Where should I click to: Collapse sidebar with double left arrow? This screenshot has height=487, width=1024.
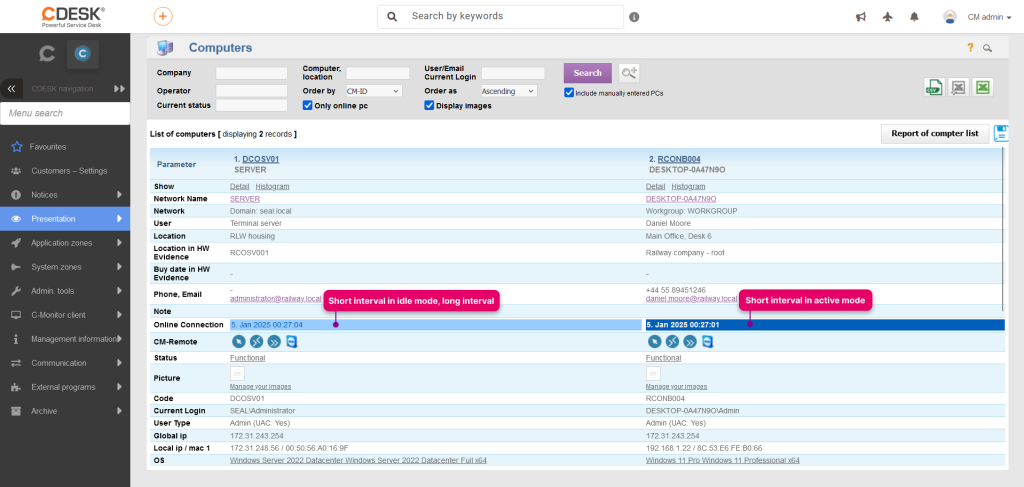pos(12,89)
